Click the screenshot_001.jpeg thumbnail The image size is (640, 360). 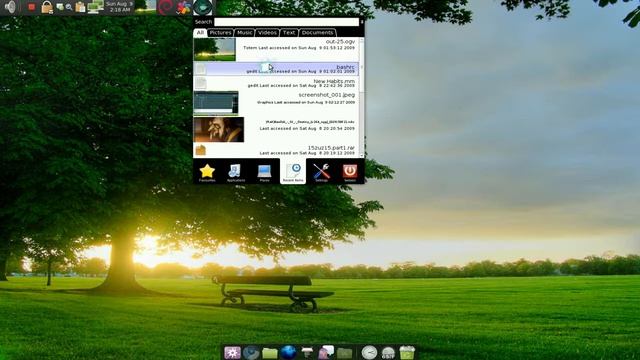click(x=216, y=103)
